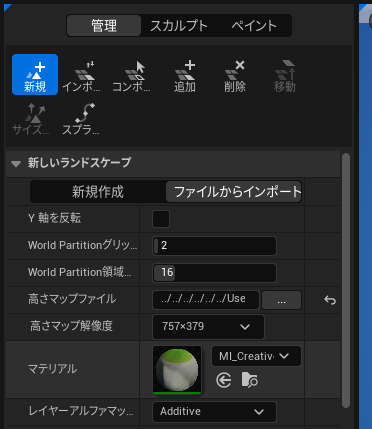Click the use-selected-asset arrow under material

(x=224, y=380)
